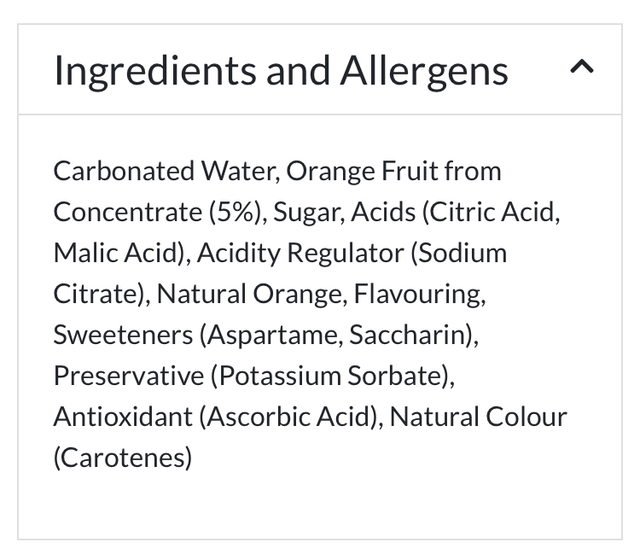640x555 pixels.
Task: Click the Ingredients and Allergens heading
Action: click(281, 71)
